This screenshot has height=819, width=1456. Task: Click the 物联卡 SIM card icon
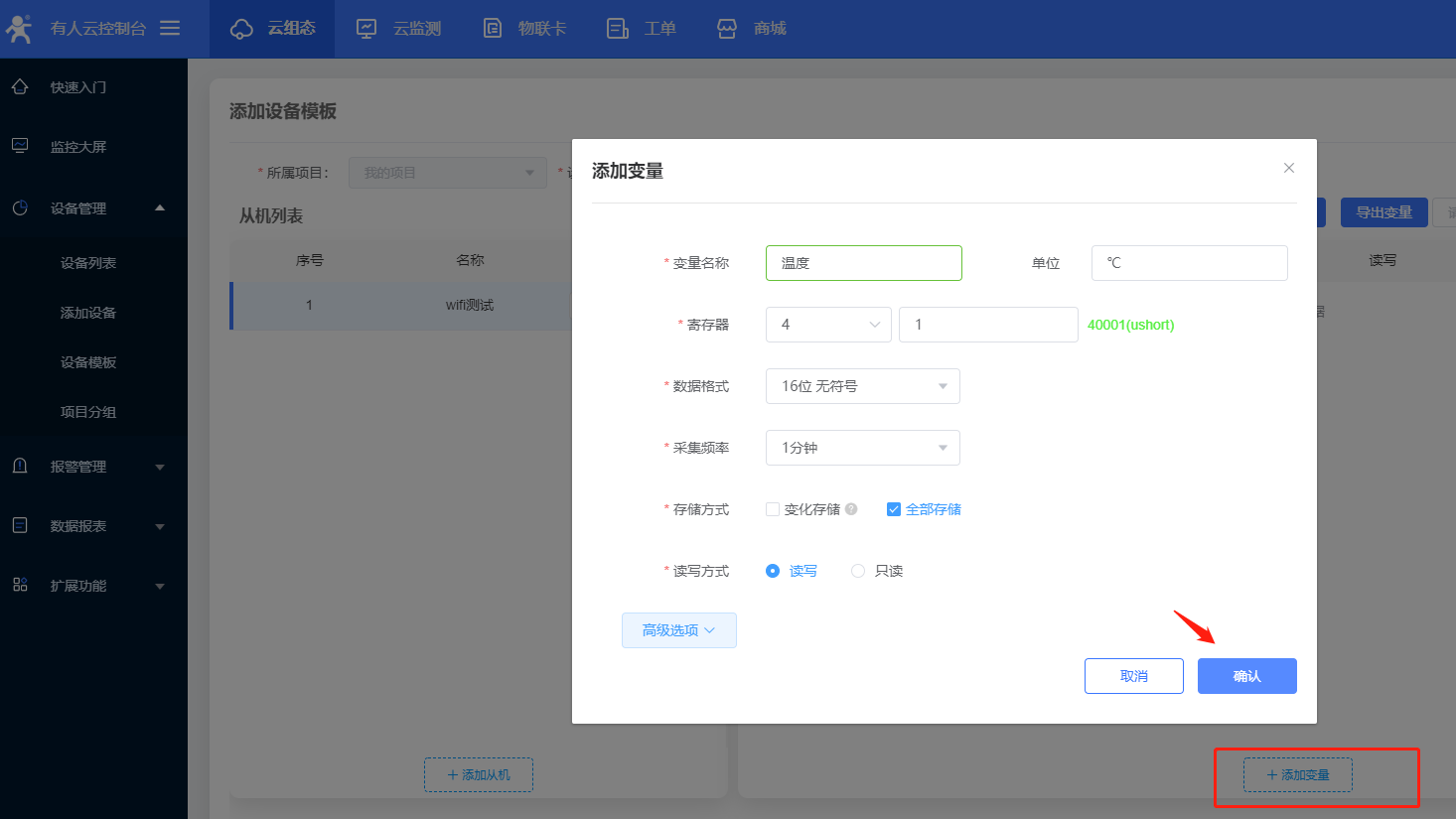(x=493, y=29)
